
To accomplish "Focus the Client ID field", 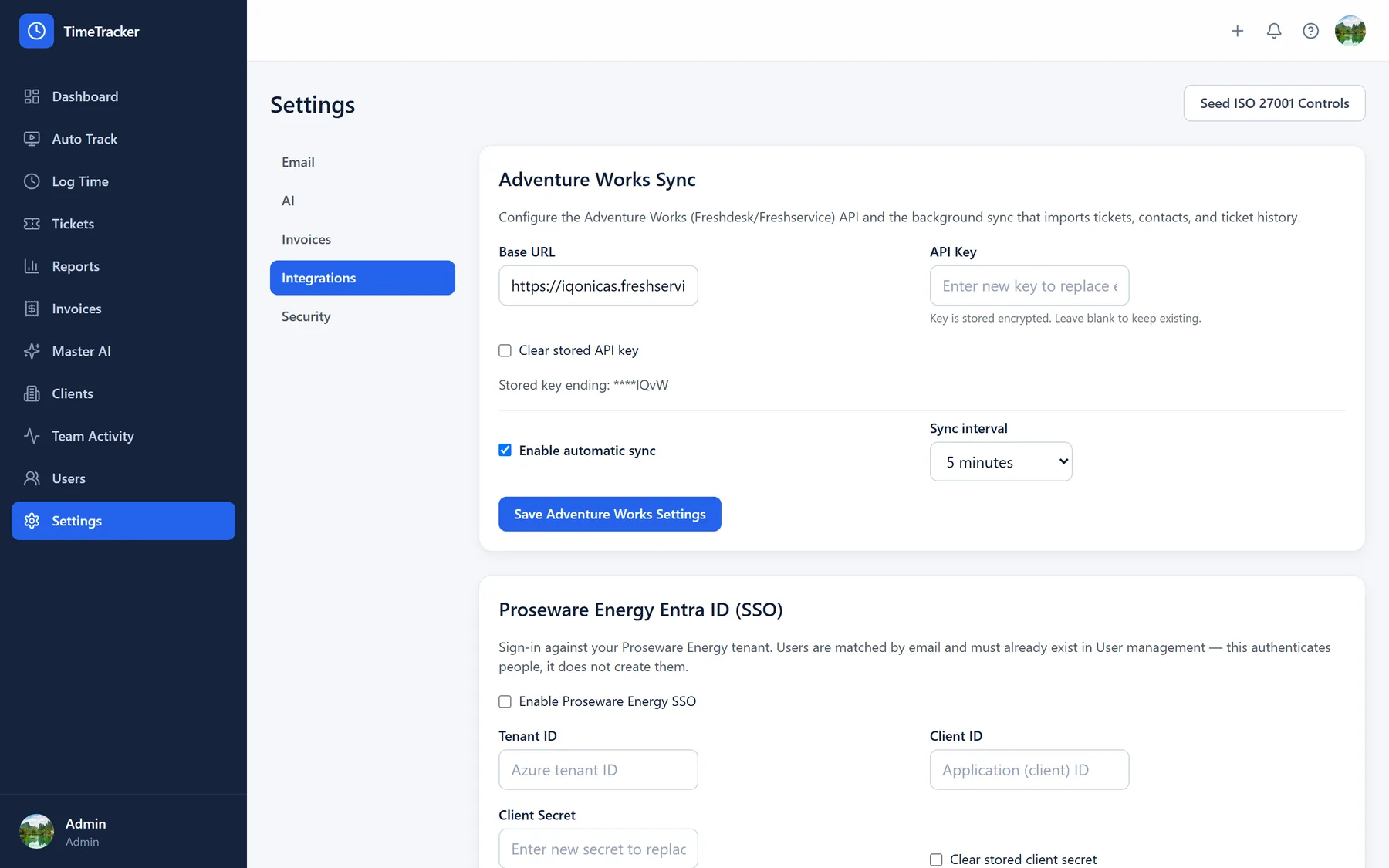I will pos(1029,770).
